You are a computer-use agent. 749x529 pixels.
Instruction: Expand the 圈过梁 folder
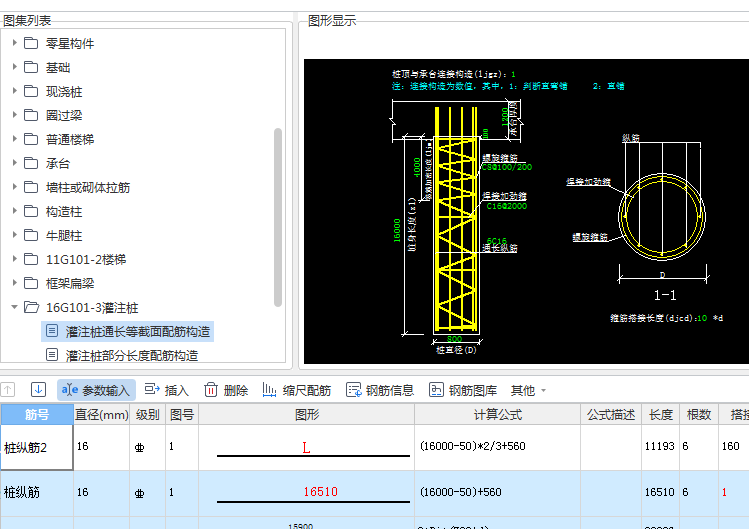point(14,115)
